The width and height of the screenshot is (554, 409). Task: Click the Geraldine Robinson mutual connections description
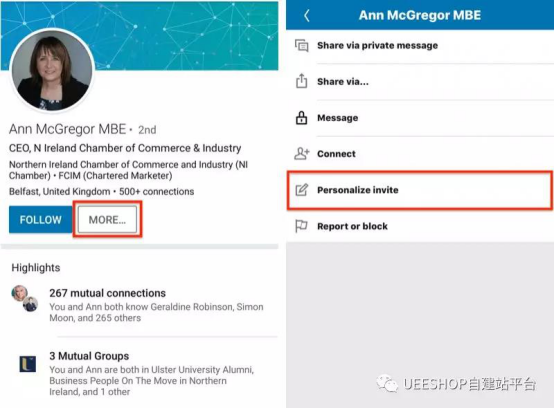coord(156,312)
